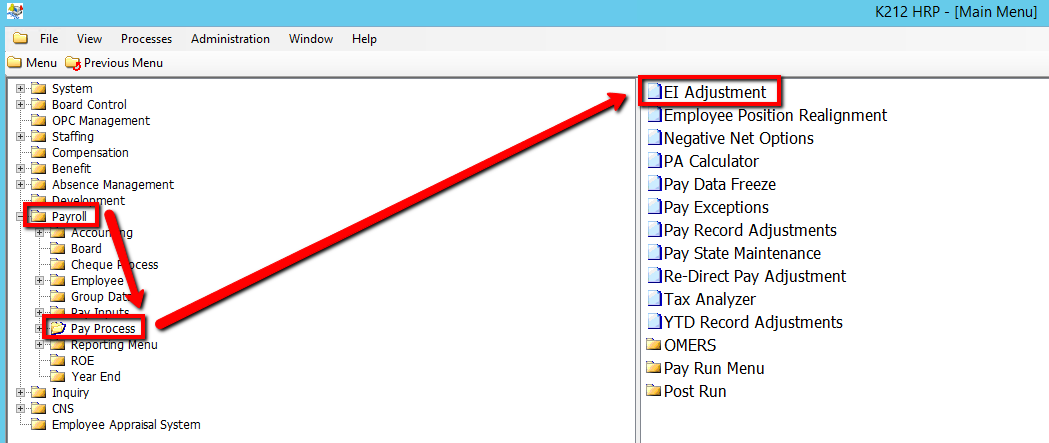
Task: Expand the System tree node
Action: click(x=20, y=89)
